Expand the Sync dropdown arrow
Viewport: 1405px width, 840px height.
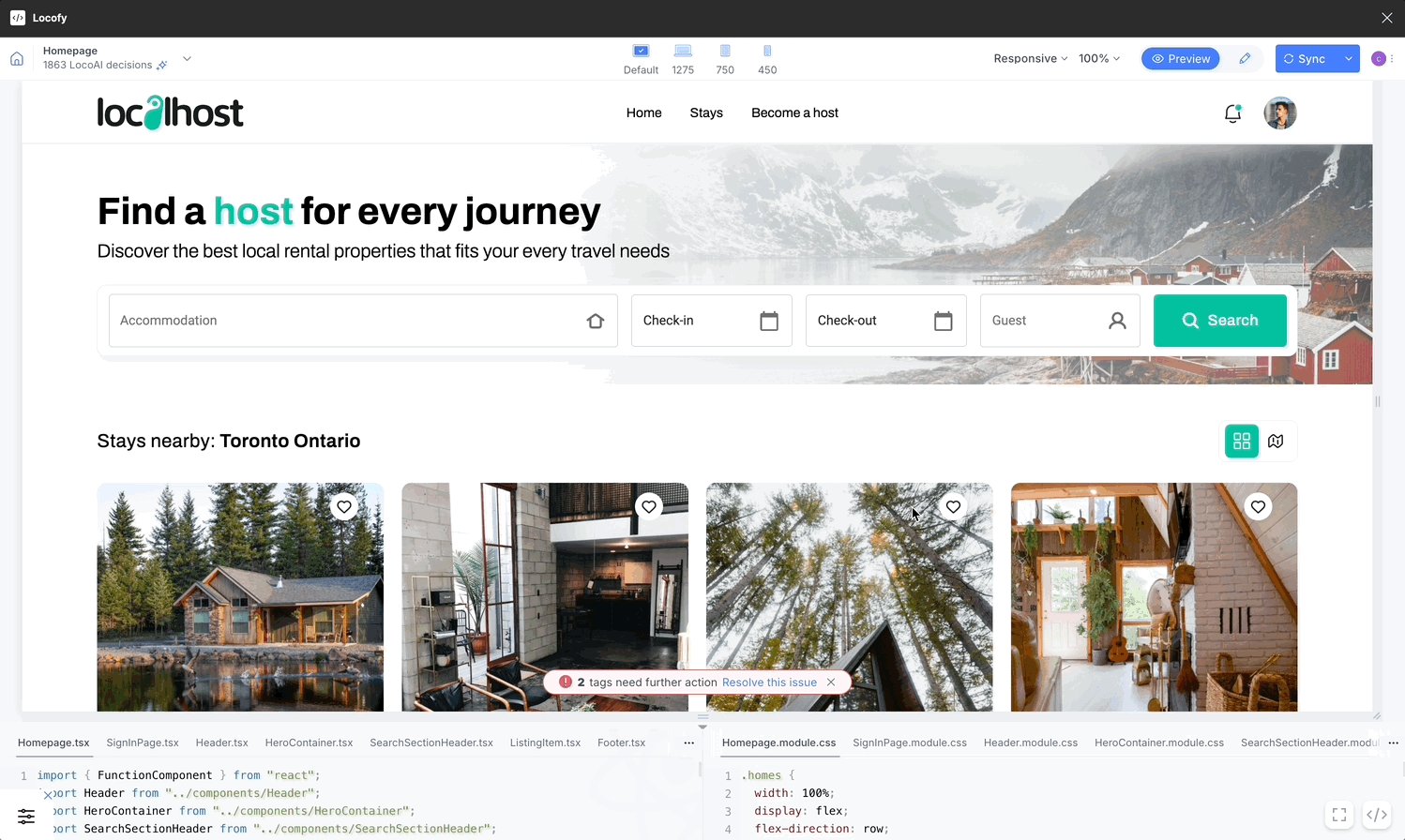point(1349,58)
